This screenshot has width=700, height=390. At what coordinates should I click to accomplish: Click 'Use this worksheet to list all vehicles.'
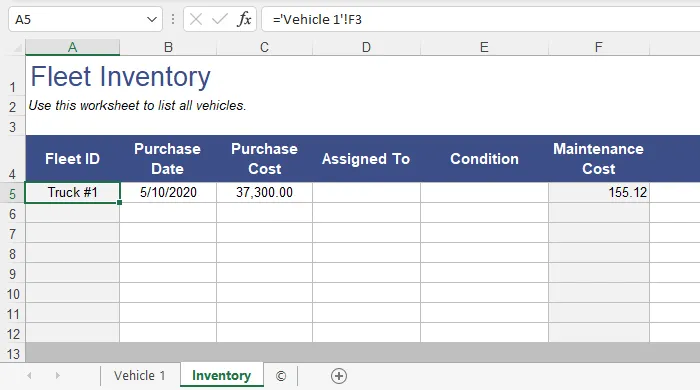(138, 106)
